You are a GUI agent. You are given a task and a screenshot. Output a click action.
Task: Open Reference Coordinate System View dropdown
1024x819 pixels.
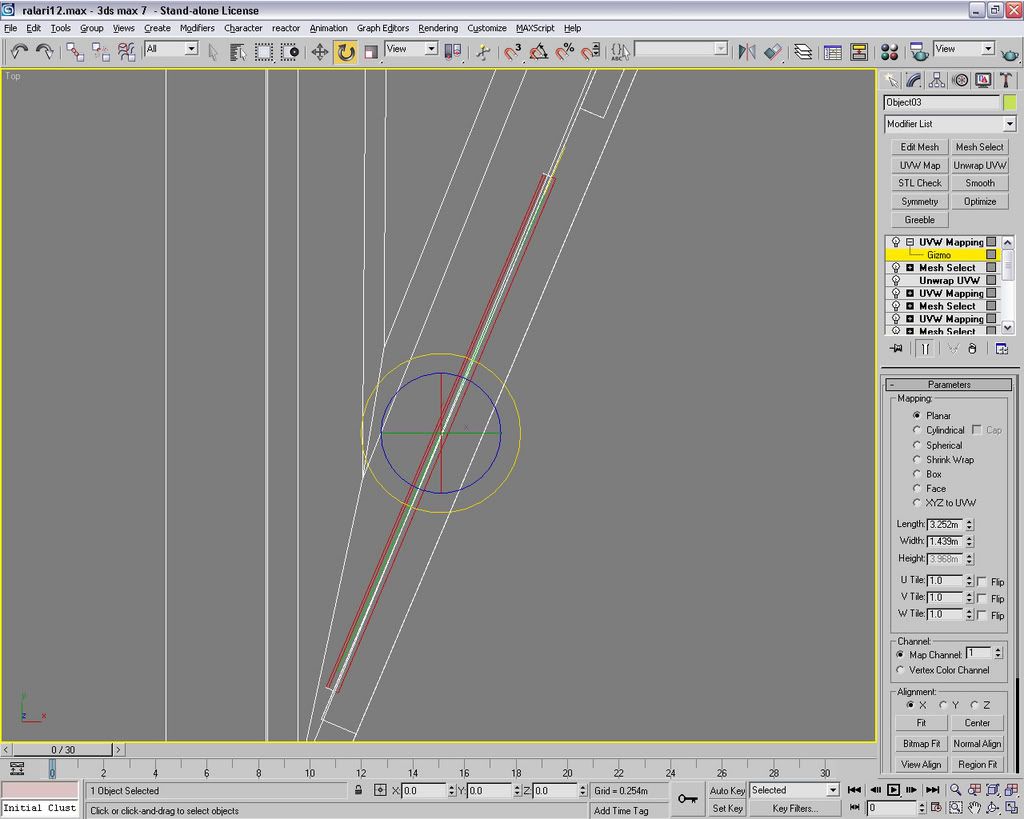pyautogui.click(x=431, y=48)
